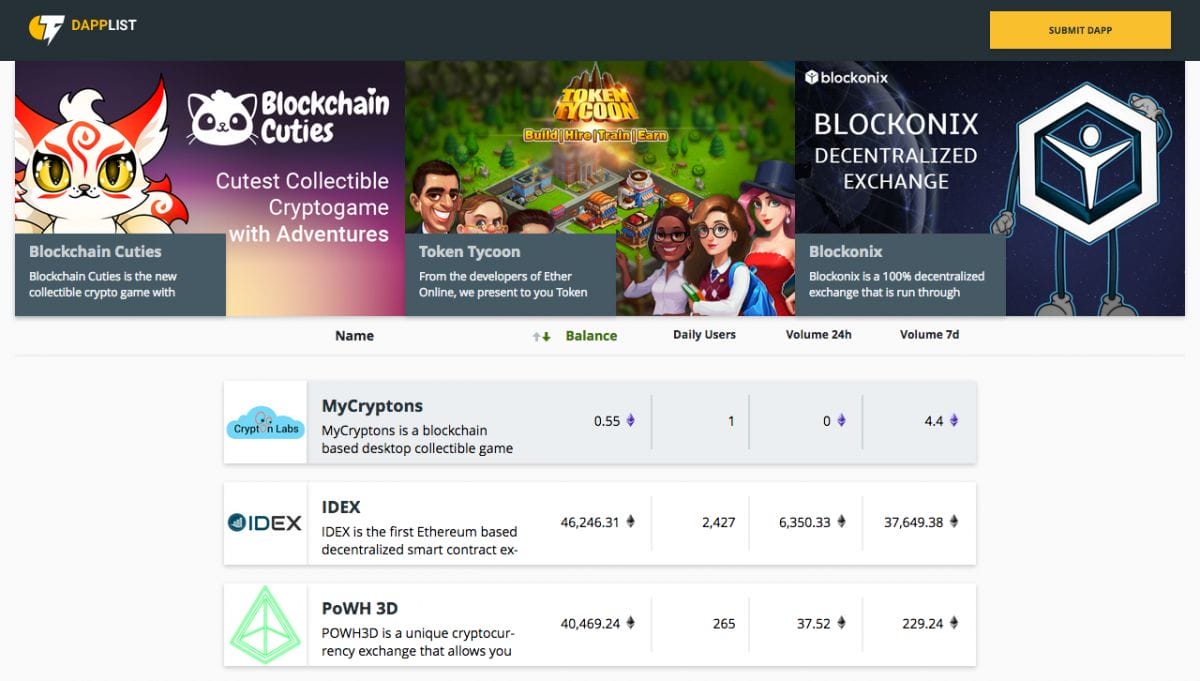This screenshot has height=681, width=1200.
Task: Click the IDEX logo icon
Action: tap(265, 523)
